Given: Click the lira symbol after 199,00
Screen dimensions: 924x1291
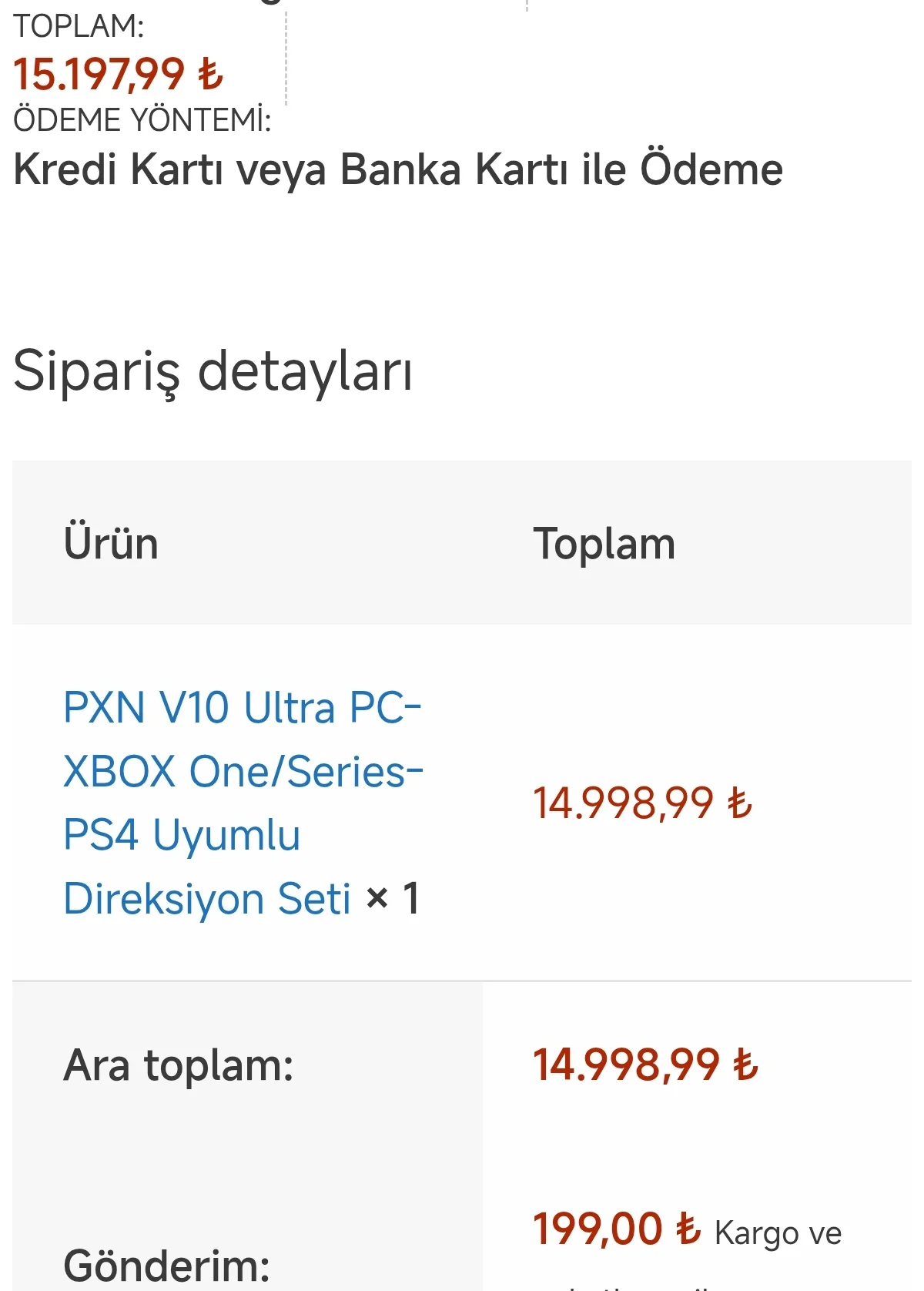Looking at the screenshot, I should (x=688, y=1229).
